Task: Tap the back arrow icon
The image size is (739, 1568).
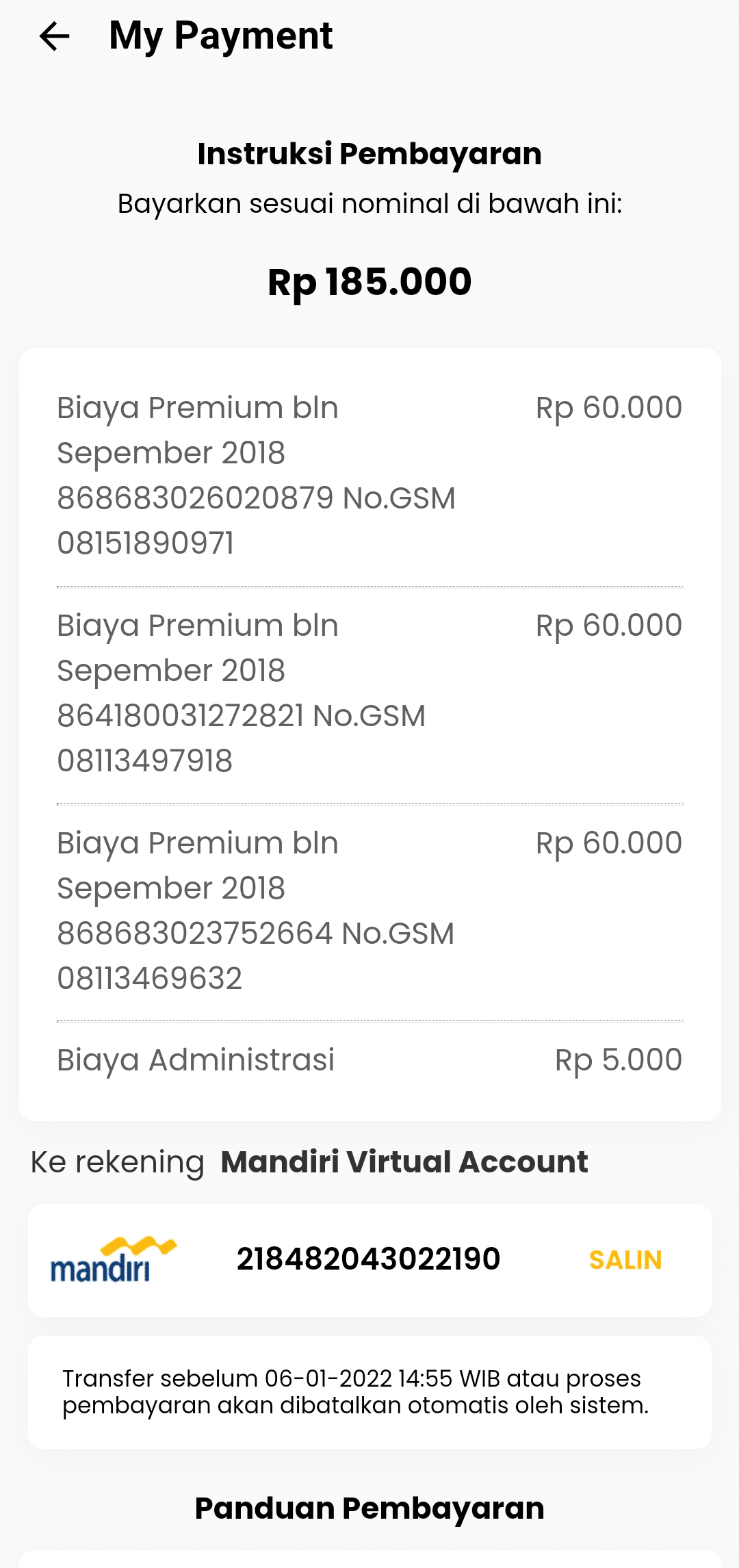Action: (x=55, y=36)
